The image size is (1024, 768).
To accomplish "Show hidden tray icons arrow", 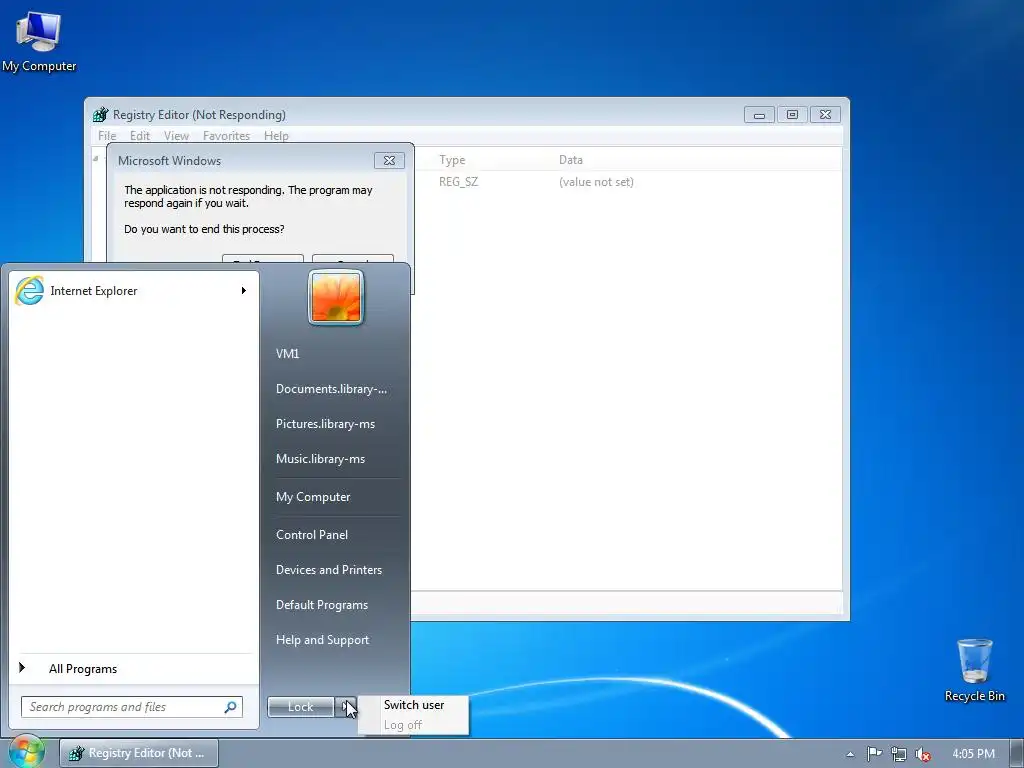I will pos(850,754).
